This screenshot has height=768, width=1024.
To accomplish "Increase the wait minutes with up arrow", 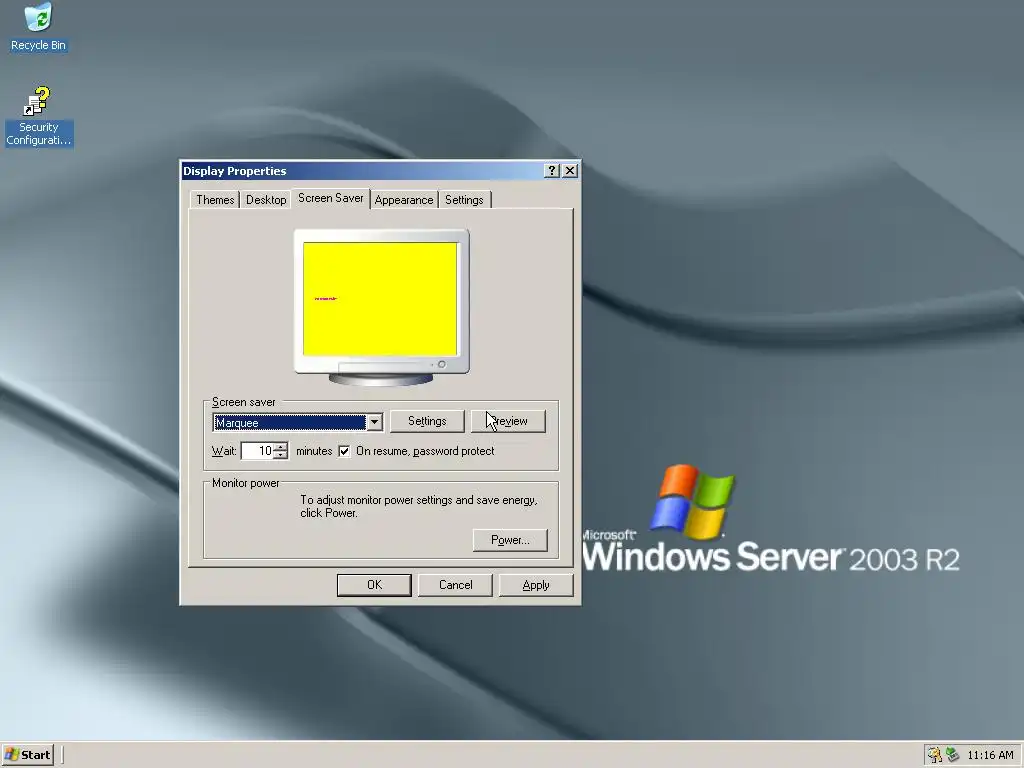I will (x=280, y=447).
